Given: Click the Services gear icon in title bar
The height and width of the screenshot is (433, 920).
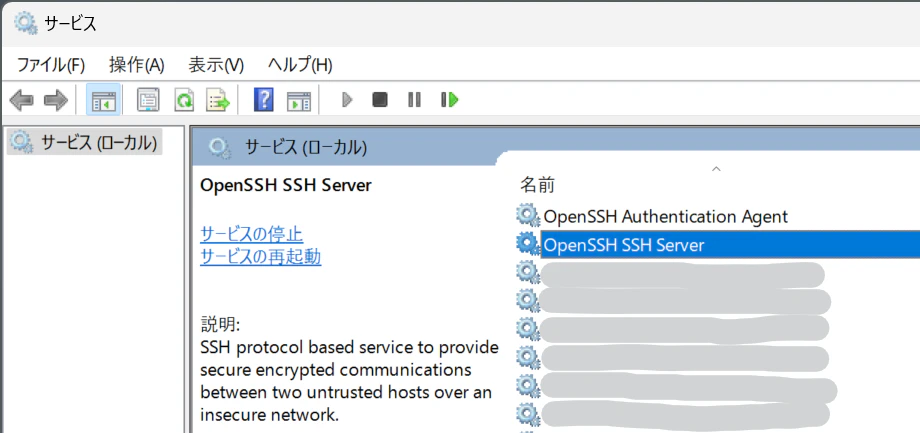Looking at the screenshot, I should click(x=25, y=23).
